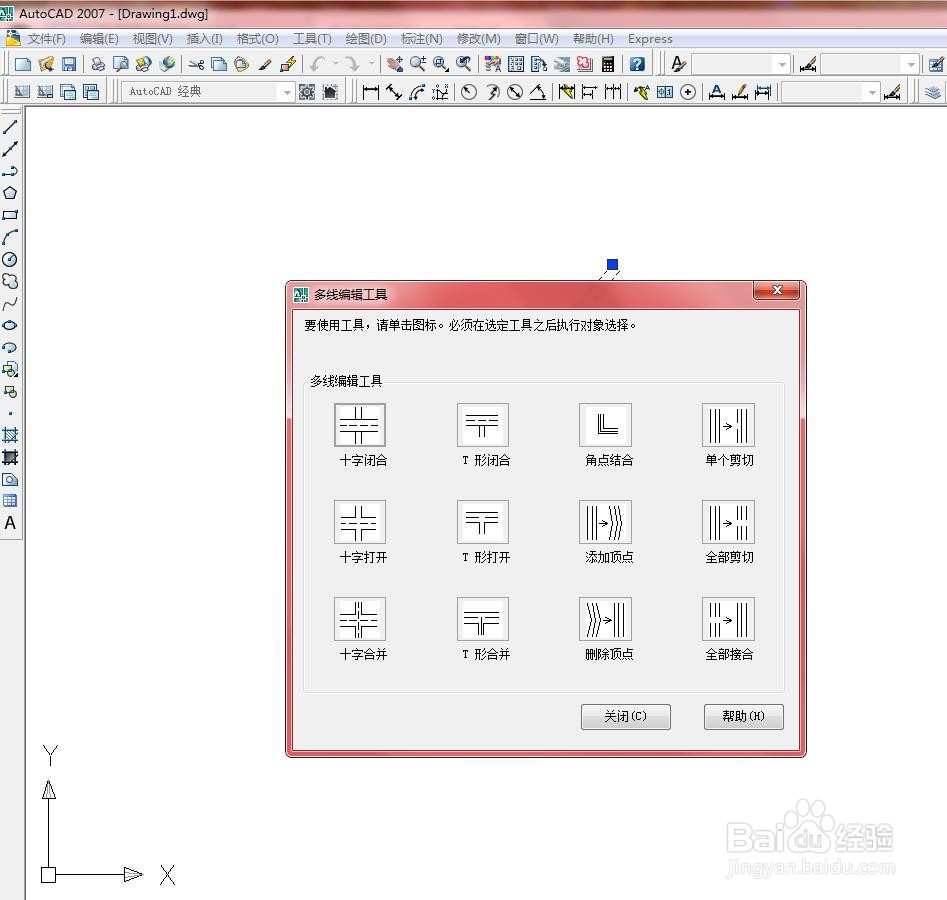Open the 窗口(W) menu
The image size is (947, 900).
coord(536,39)
